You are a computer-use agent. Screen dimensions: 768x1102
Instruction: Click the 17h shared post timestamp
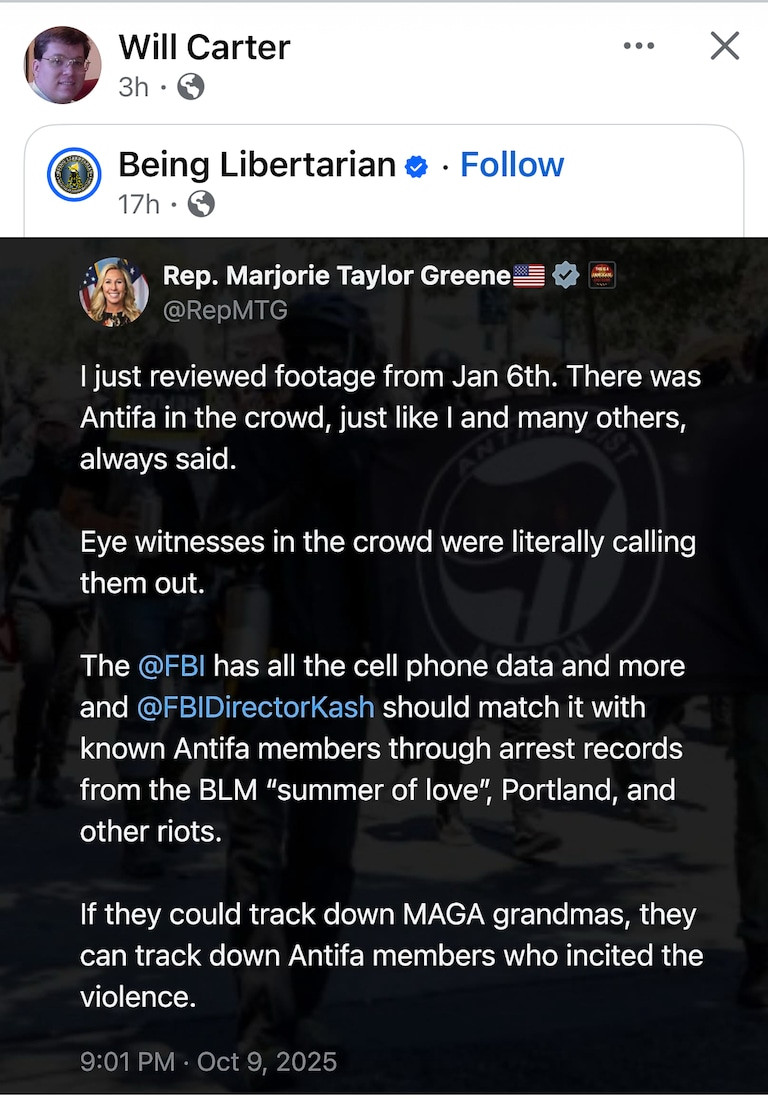tap(138, 205)
